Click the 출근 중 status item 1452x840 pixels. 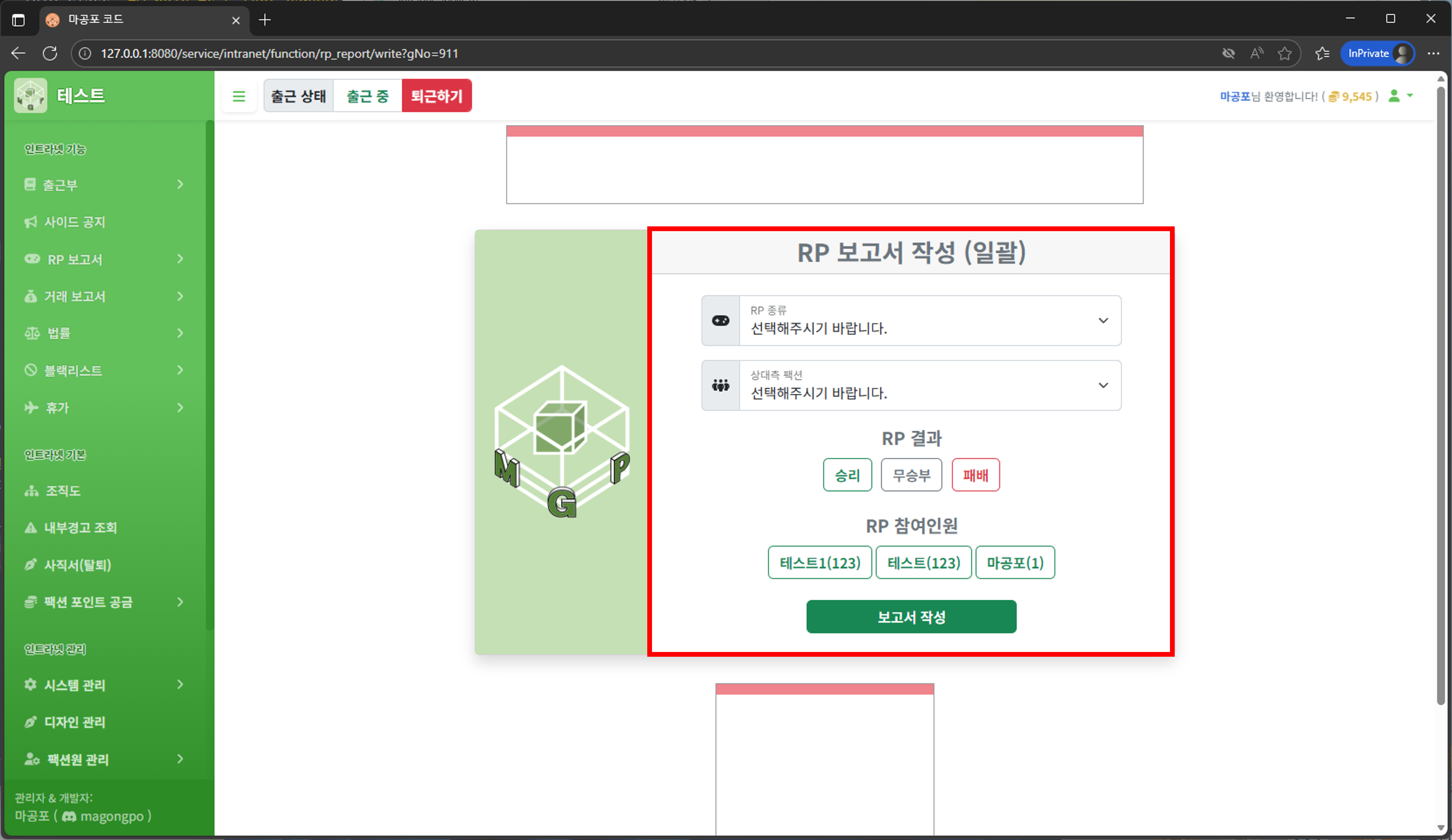(367, 96)
